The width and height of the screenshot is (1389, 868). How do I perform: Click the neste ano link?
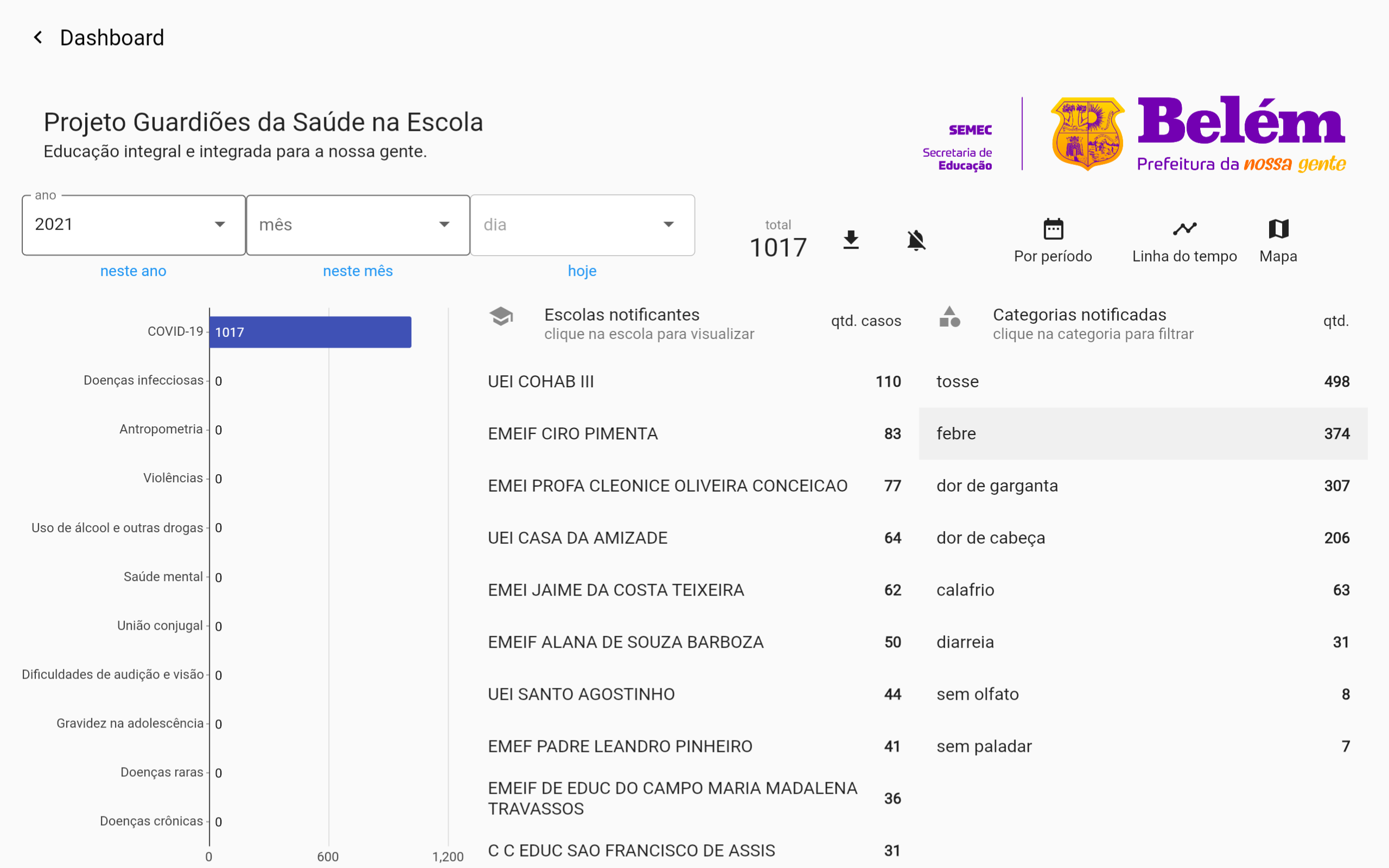click(133, 271)
